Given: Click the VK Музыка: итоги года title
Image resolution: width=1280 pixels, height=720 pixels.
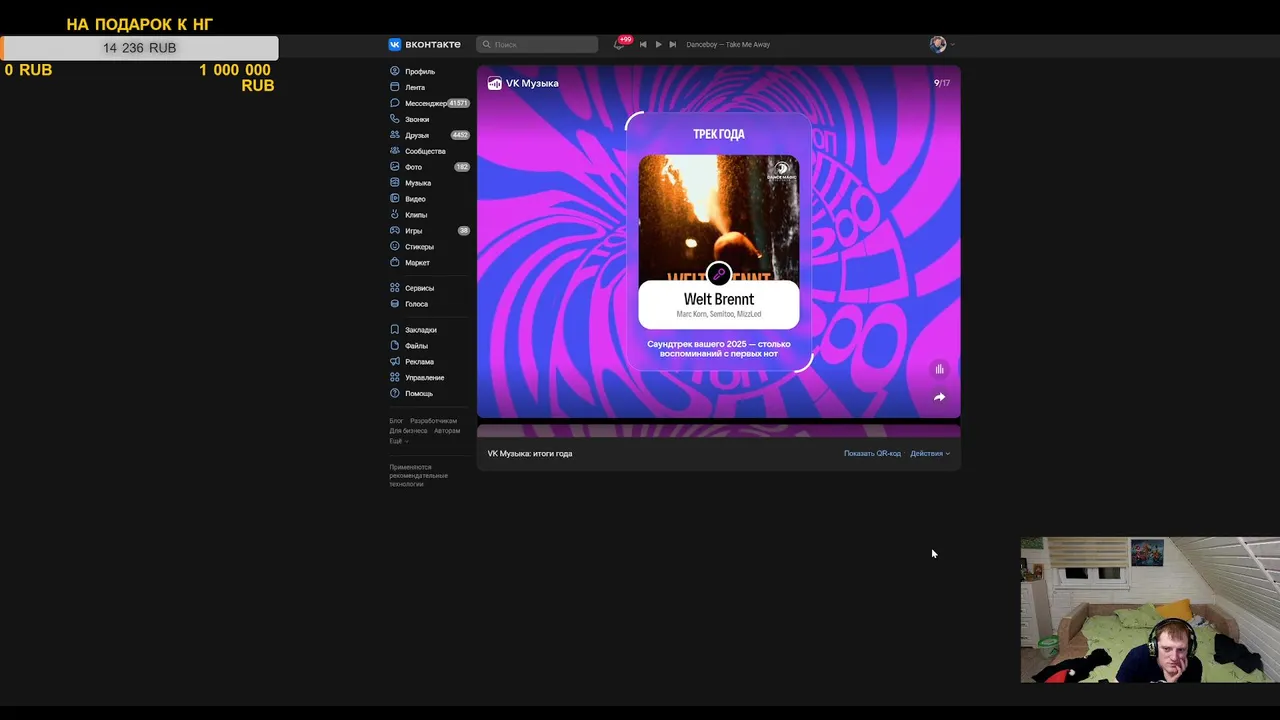Looking at the screenshot, I should pyautogui.click(x=530, y=453).
